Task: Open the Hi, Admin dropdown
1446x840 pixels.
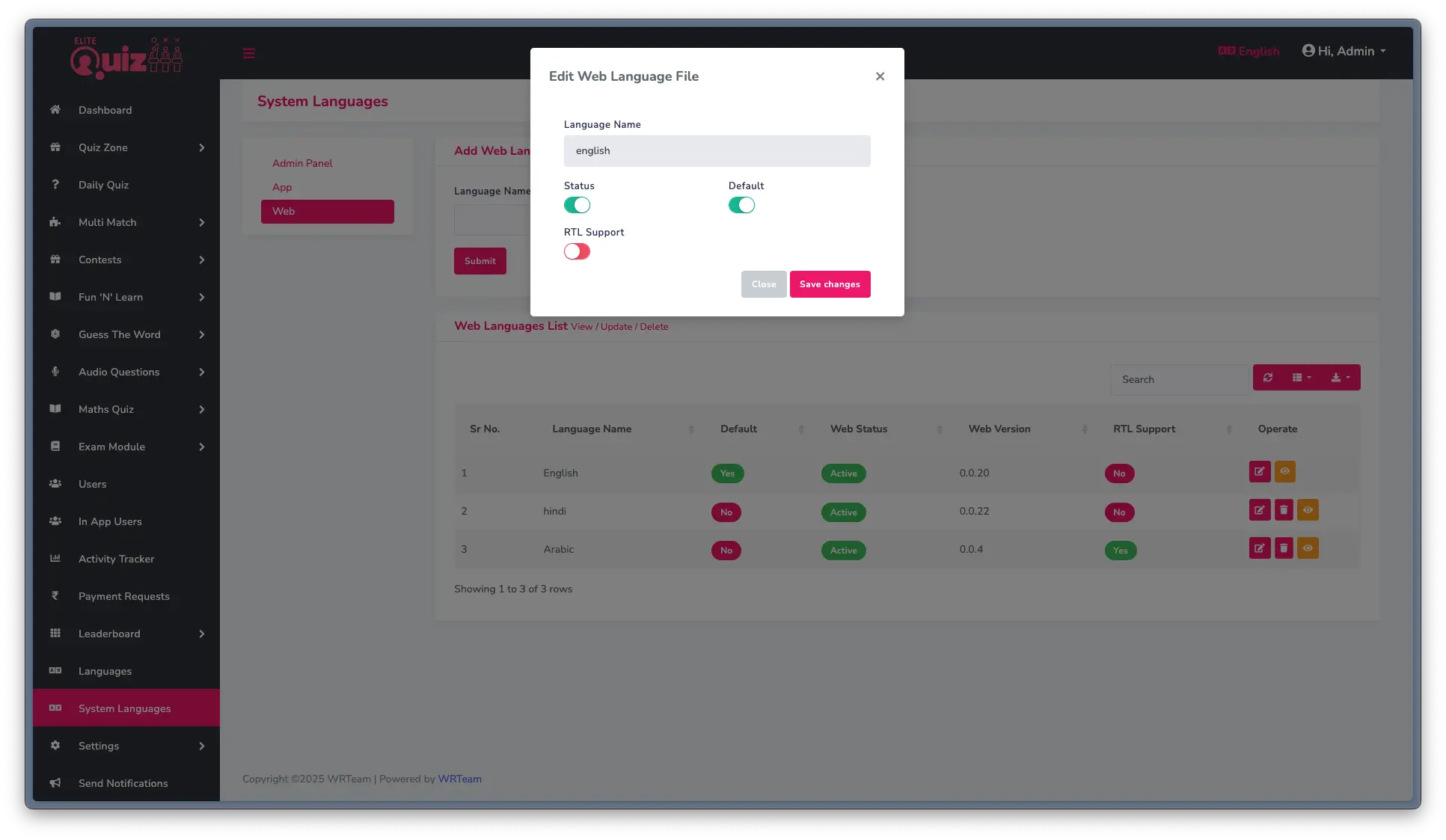Action: (x=1344, y=51)
